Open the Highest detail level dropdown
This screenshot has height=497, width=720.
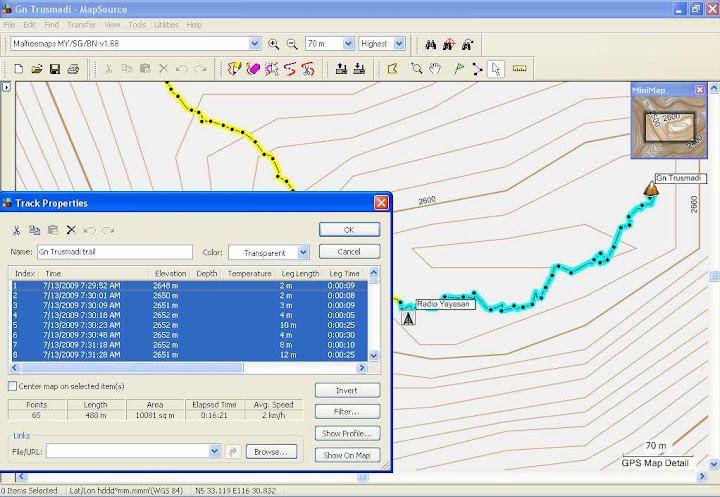click(x=399, y=44)
